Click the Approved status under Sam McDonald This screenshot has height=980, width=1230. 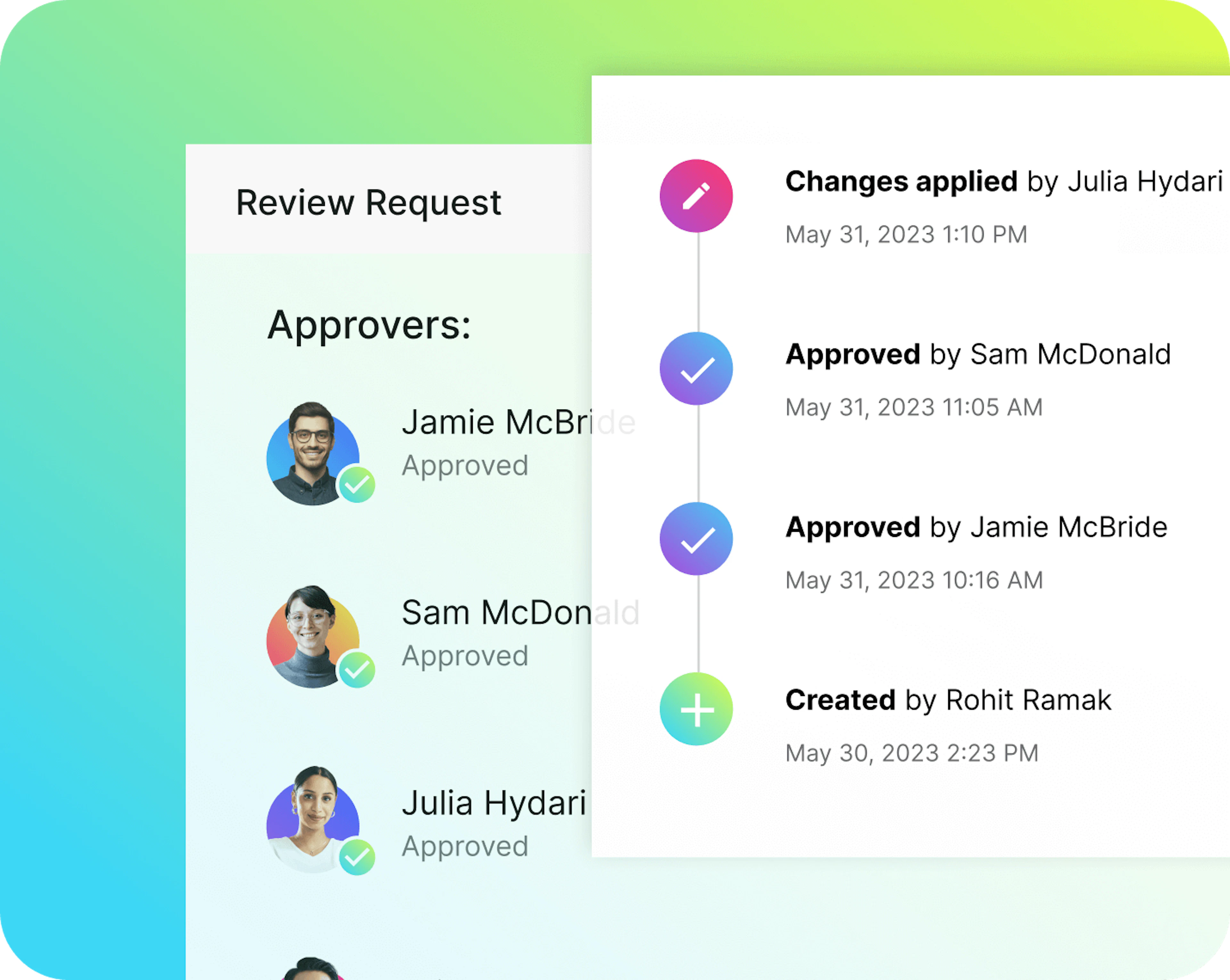(x=465, y=656)
